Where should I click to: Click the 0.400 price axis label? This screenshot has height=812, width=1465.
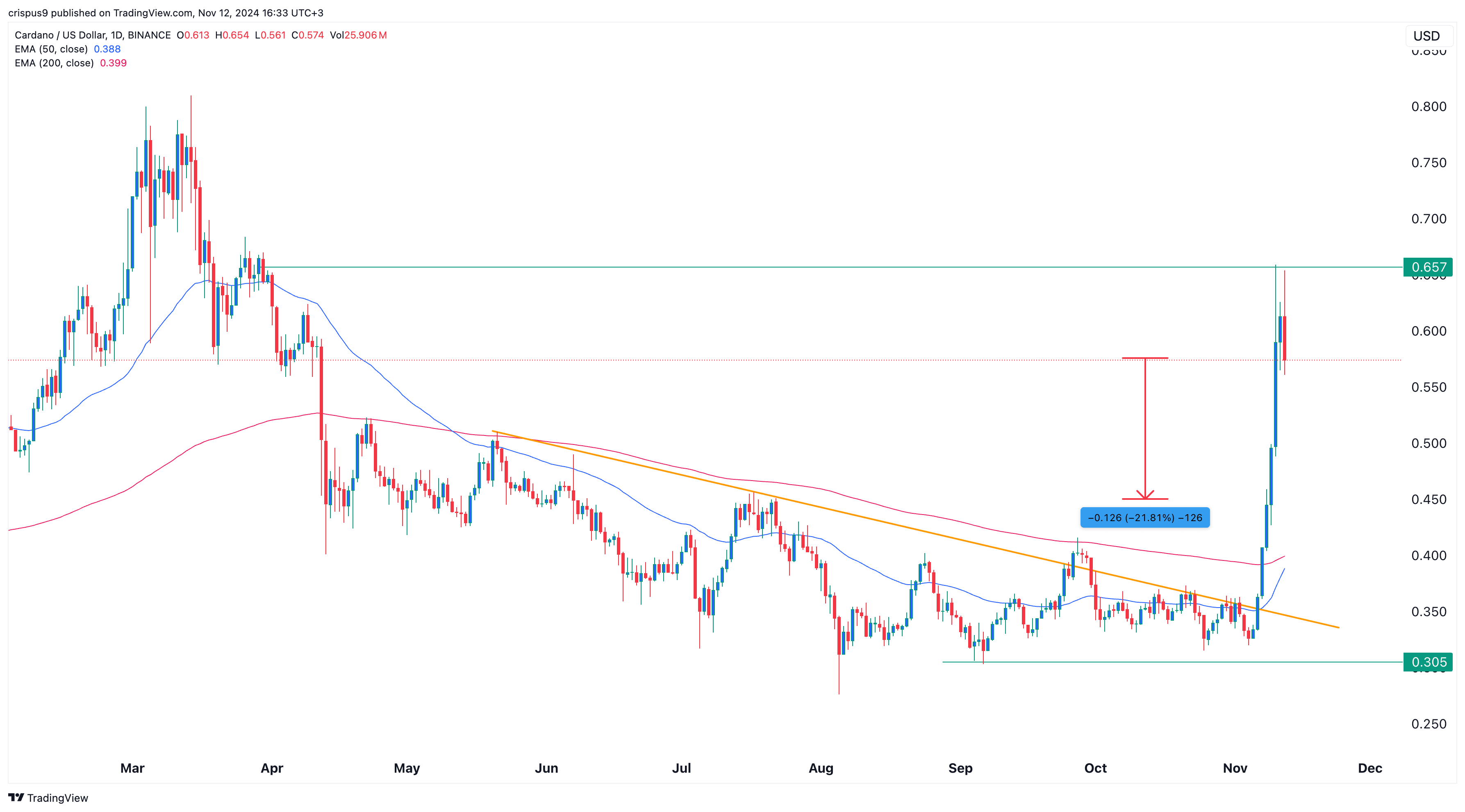[x=1429, y=556]
